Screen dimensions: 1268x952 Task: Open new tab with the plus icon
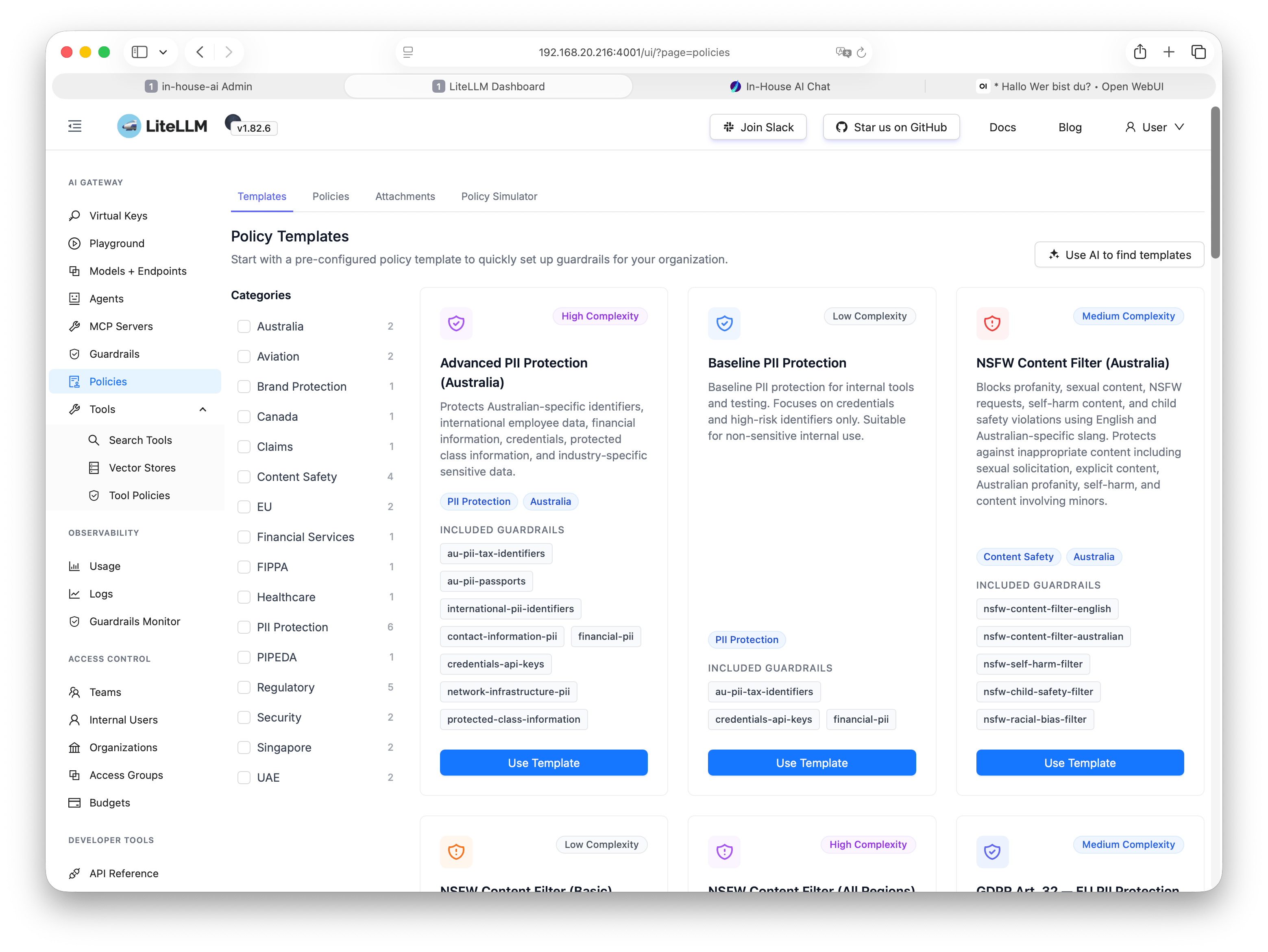point(1169,52)
